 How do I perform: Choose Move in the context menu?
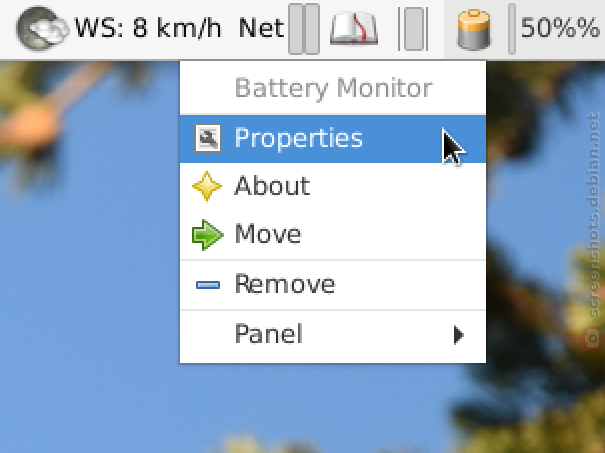pyautogui.click(x=333, y=235)
